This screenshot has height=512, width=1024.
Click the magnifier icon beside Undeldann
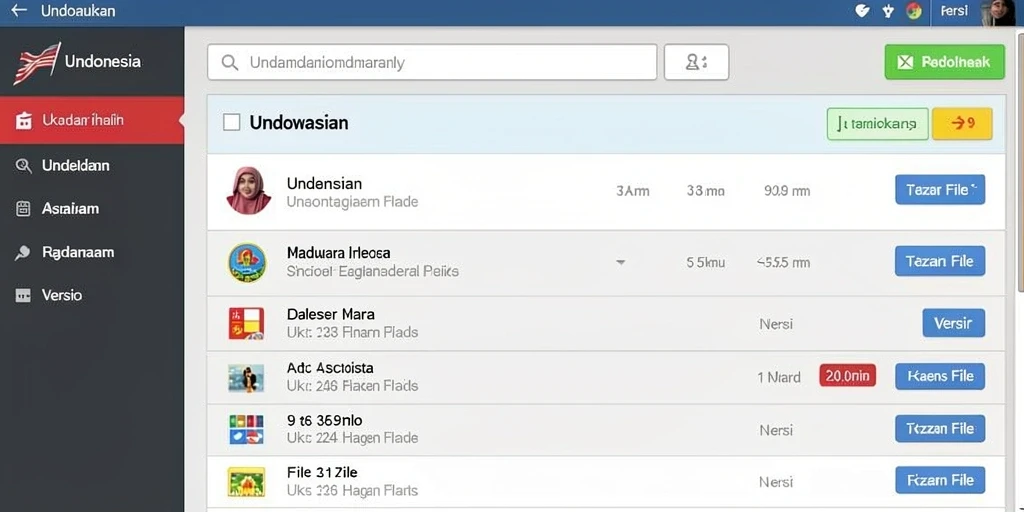tap(24, 166)
